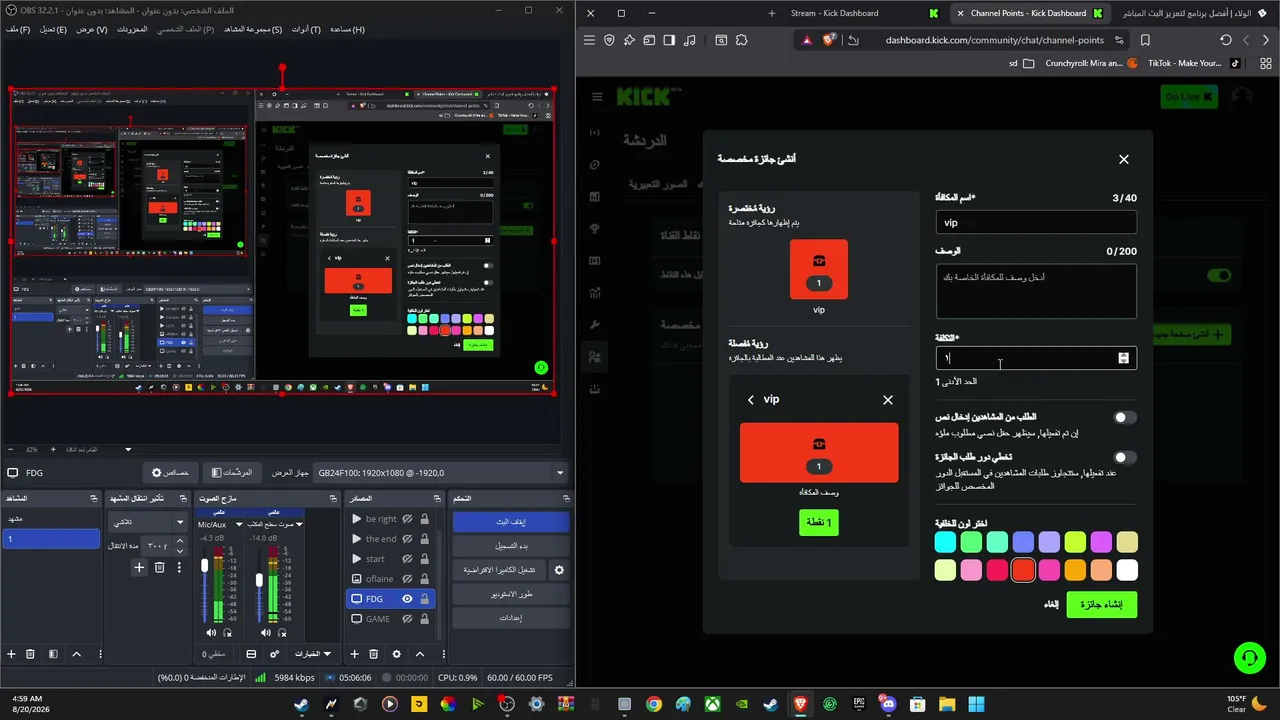Open OBS help (H) menu
Viewport: 1280px width, 720px height.
(347, 29)
